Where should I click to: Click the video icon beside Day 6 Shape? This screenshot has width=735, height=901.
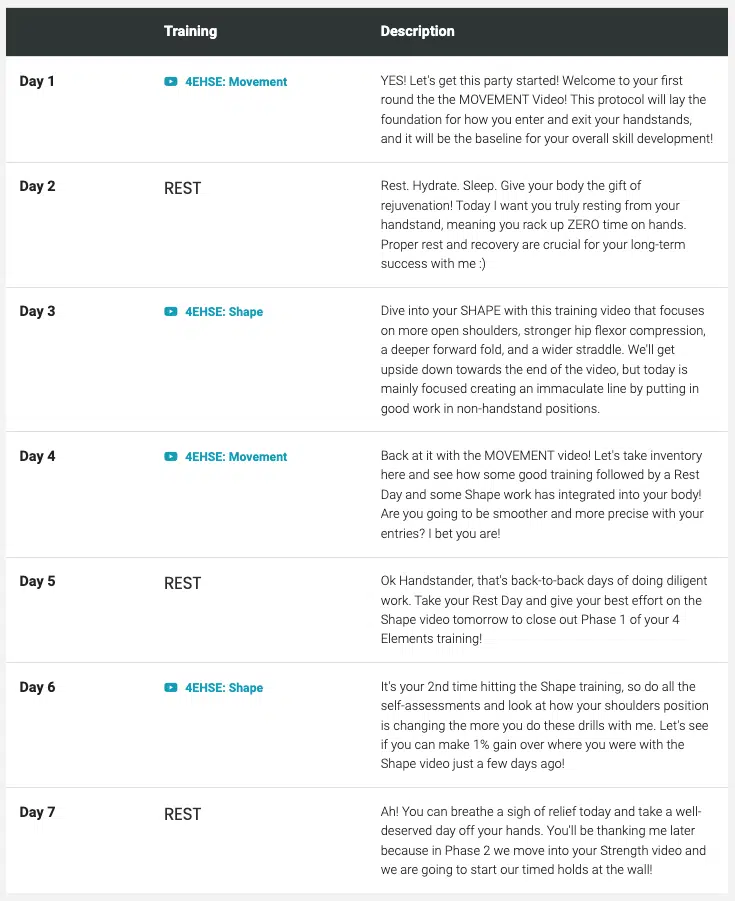(171, 688)
